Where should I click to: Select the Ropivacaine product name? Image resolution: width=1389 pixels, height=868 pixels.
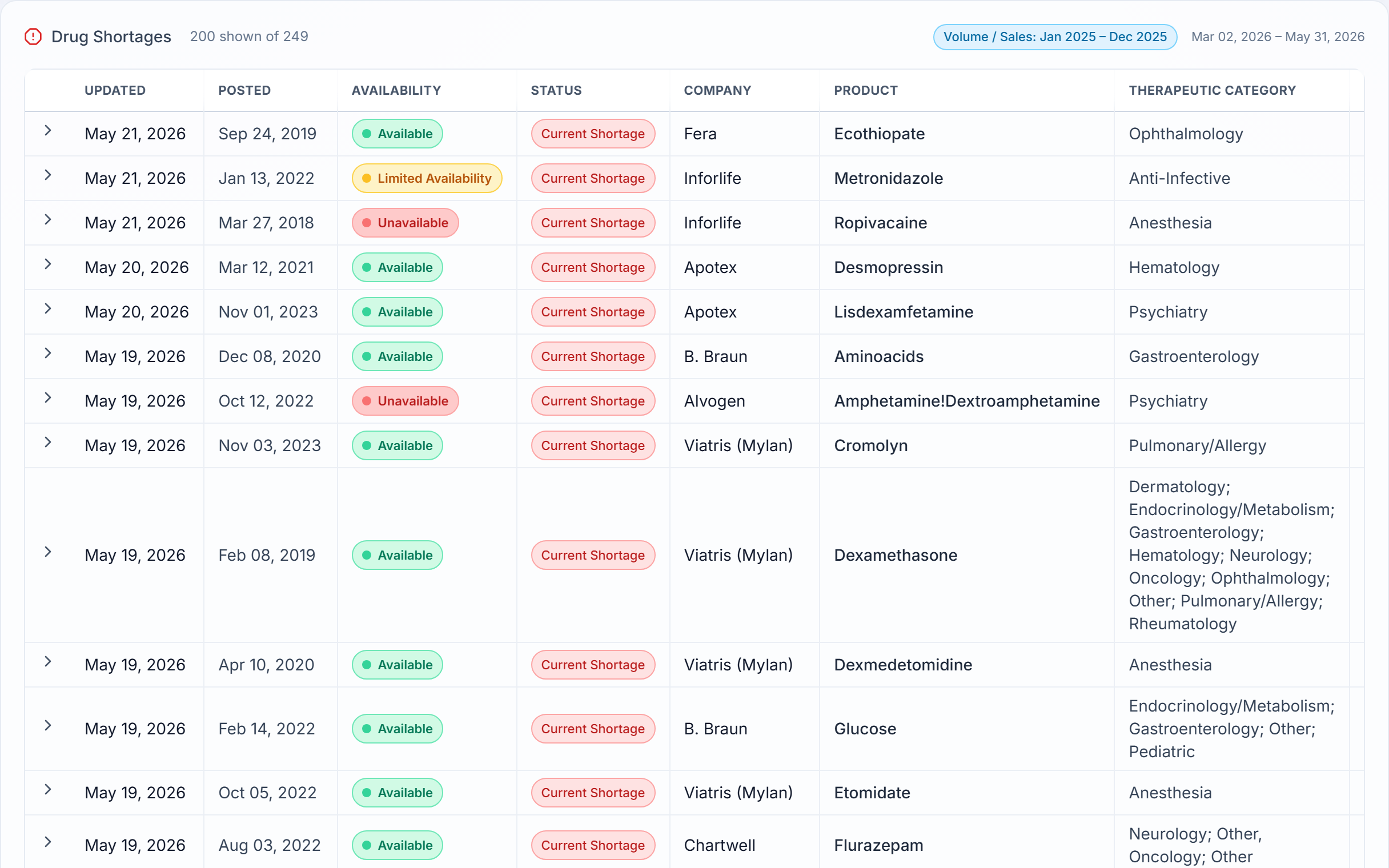coord(881,223)
